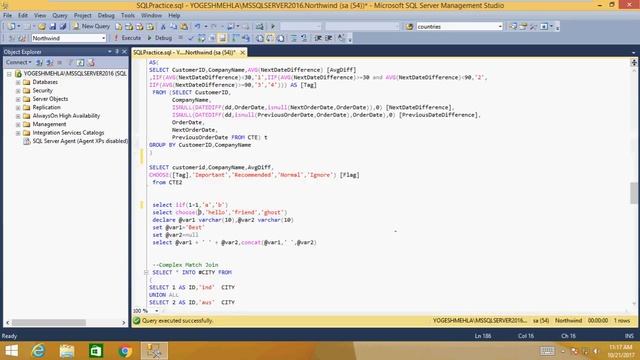Open Google Chrome from the taskbar
Screen dimensions: 640x360
(x=125, y=351)
